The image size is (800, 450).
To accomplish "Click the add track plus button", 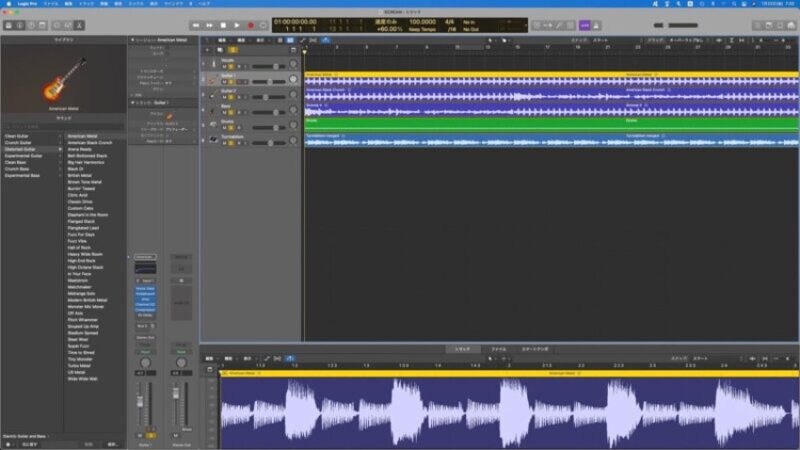I will (208, 48).
